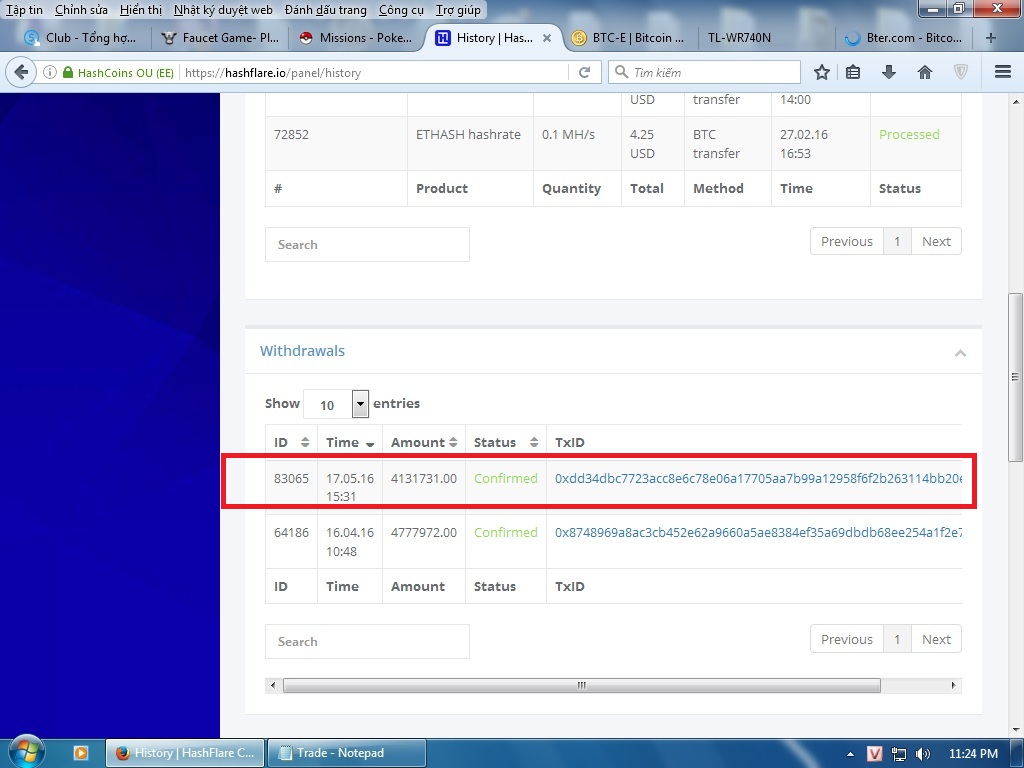Click the shield icon in toolbar
This screenshot has width=1024, height=768.
coord(961,72)
